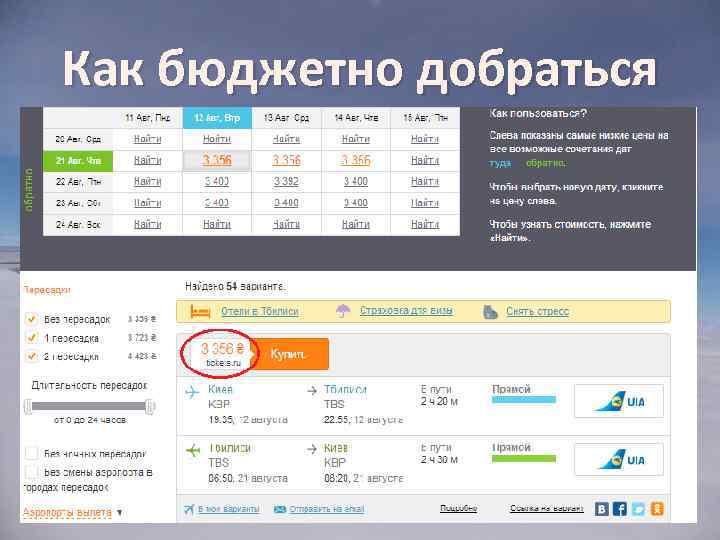Click Найти for 15 Авг / 21 Авг
Viewport: 720px width, 540px height.
[x=425, y=161]
